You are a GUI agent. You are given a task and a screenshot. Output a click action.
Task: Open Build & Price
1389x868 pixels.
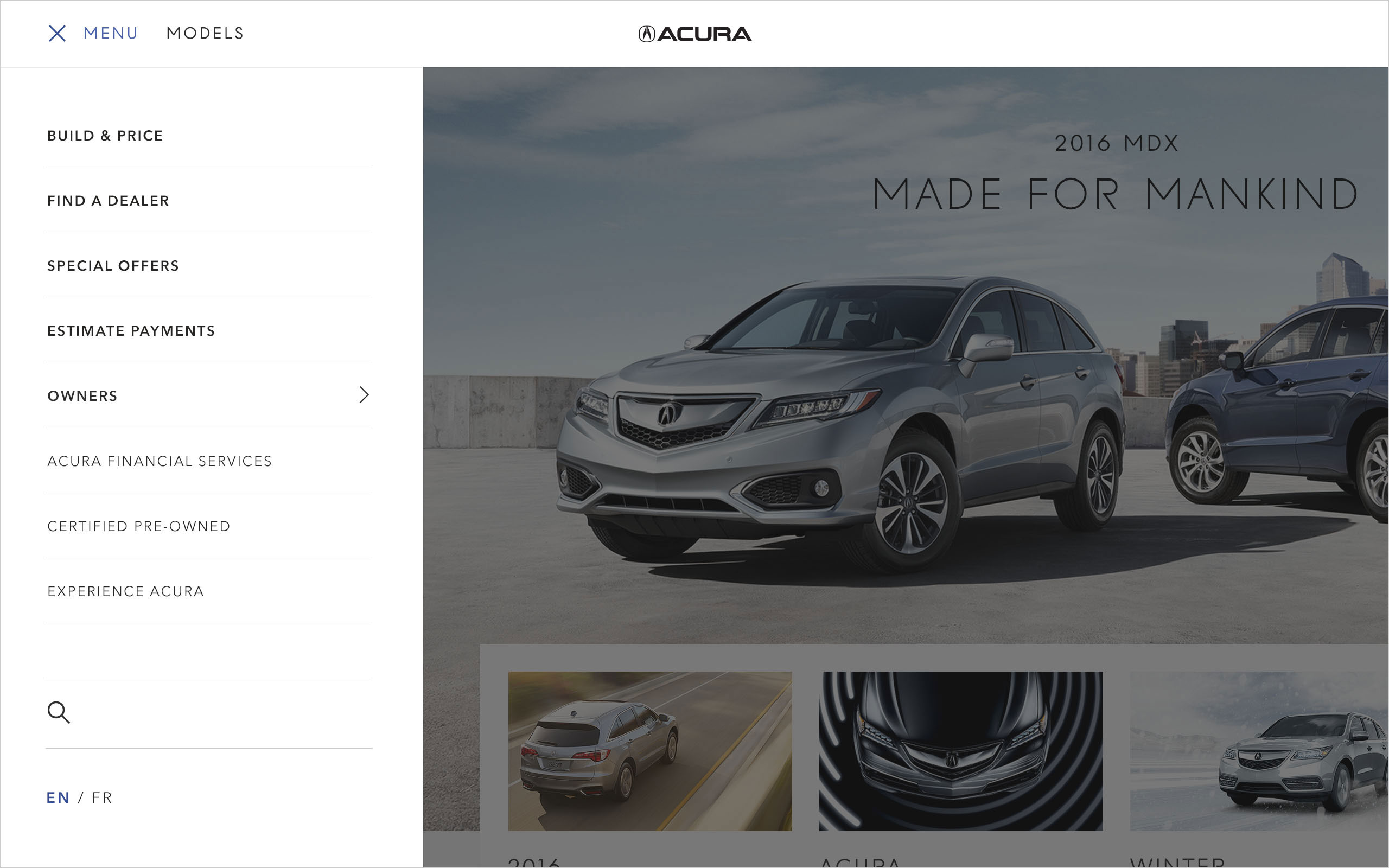105,136
